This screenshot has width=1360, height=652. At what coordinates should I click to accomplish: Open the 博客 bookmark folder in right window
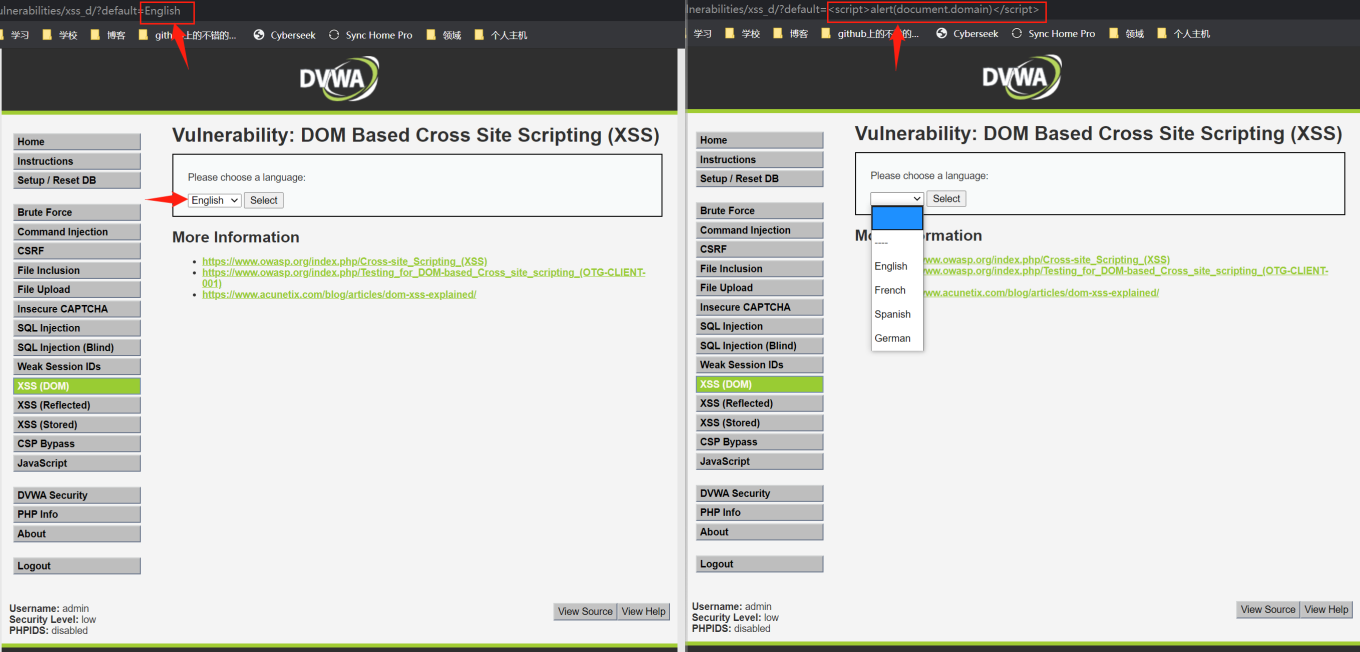pyautogui.click(x=790, y=34)
